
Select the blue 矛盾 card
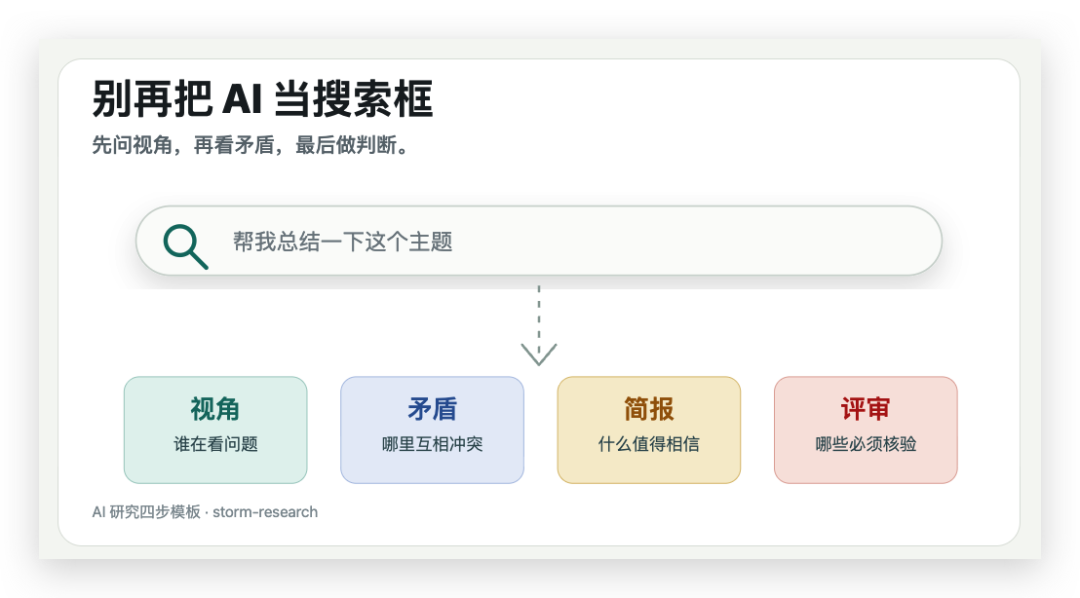(x=432, y=430)
